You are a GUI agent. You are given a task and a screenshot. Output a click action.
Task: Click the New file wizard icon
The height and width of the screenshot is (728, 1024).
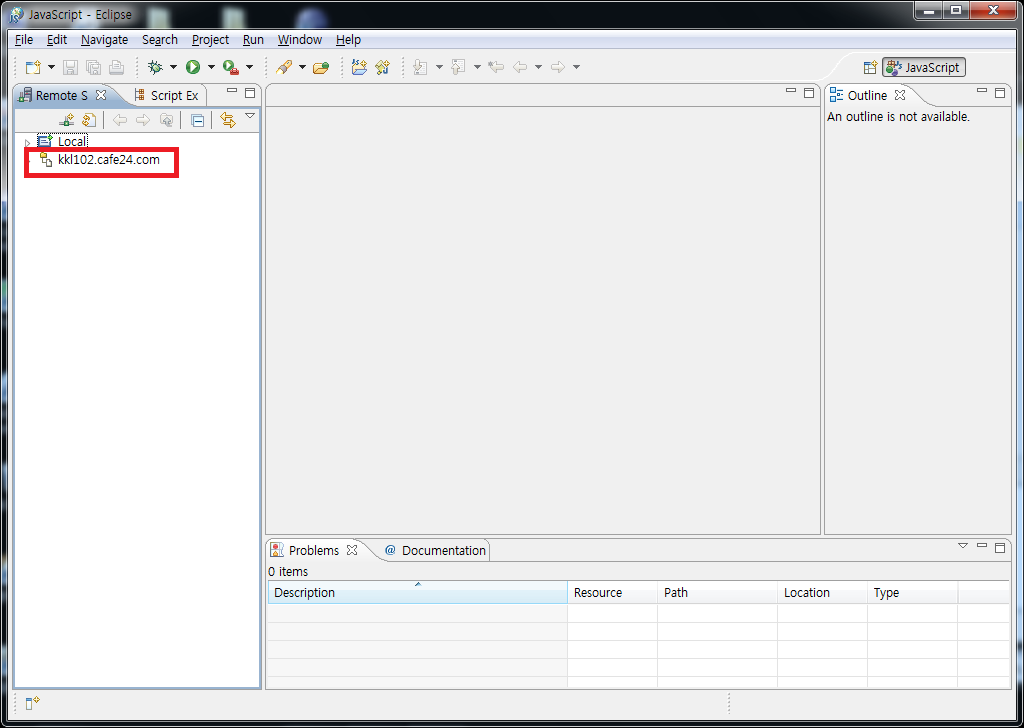click(x=33, y=67)
